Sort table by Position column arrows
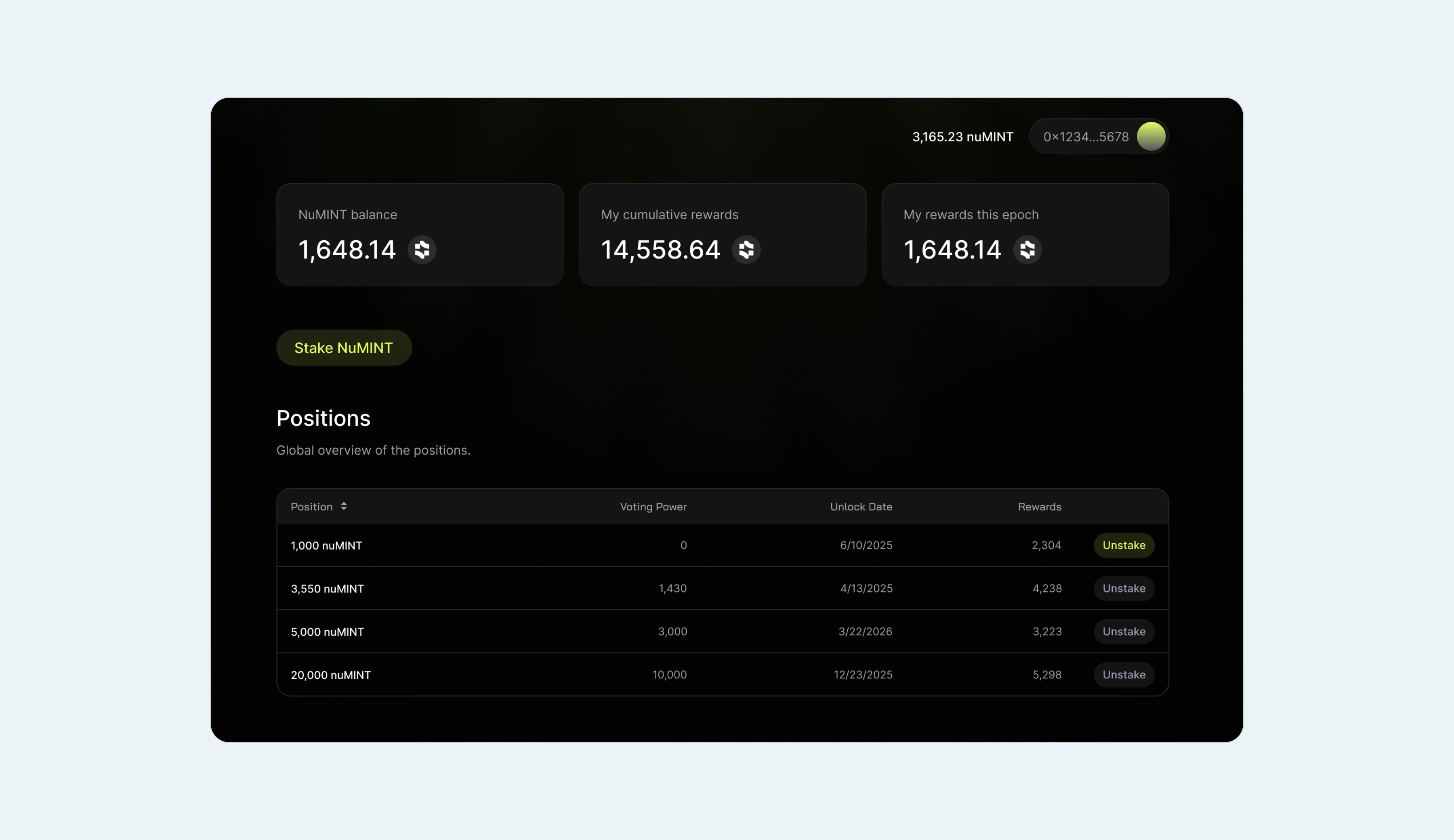 (x=344, y=506)
